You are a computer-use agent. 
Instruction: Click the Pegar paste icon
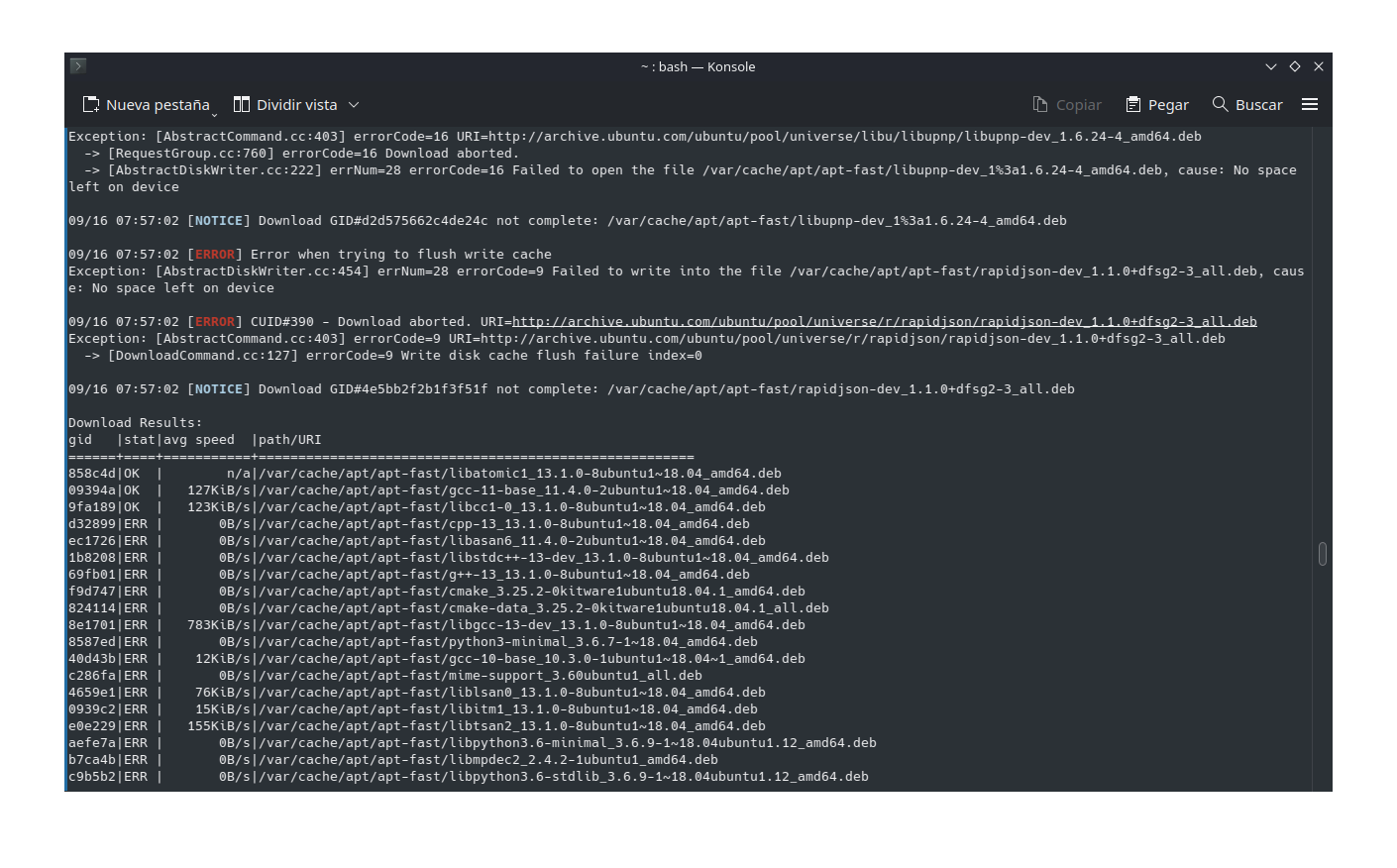coord(1133,105)
